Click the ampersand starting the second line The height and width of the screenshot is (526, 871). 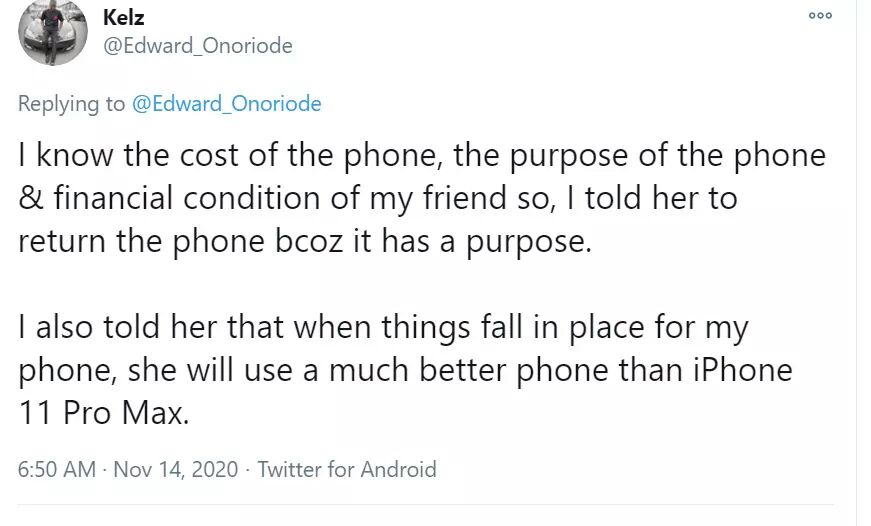(28, 199)
